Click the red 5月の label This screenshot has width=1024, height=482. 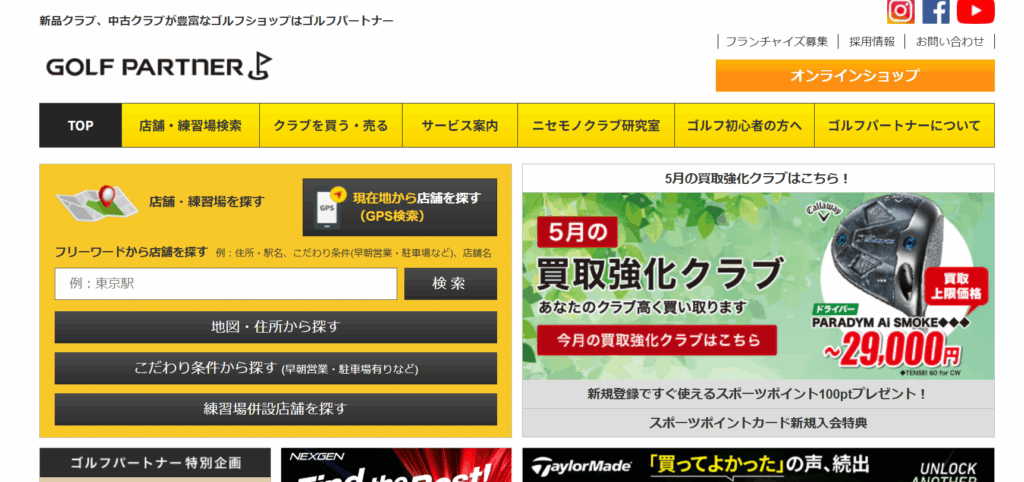[x=577, y=232]
